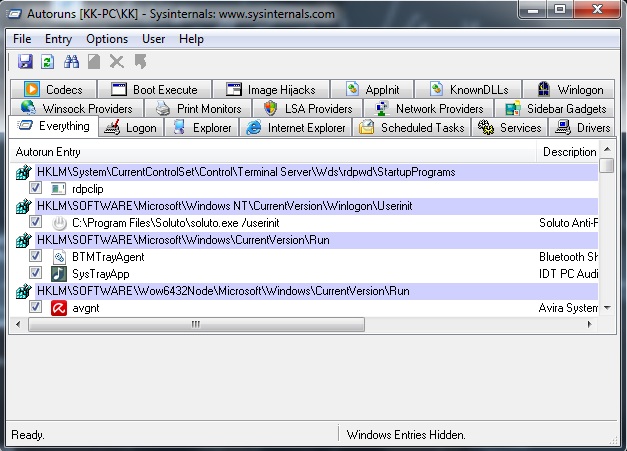Switch to the Scheduled Tasks tab
The image size is (627, 451).
click(x=411, y=128)
